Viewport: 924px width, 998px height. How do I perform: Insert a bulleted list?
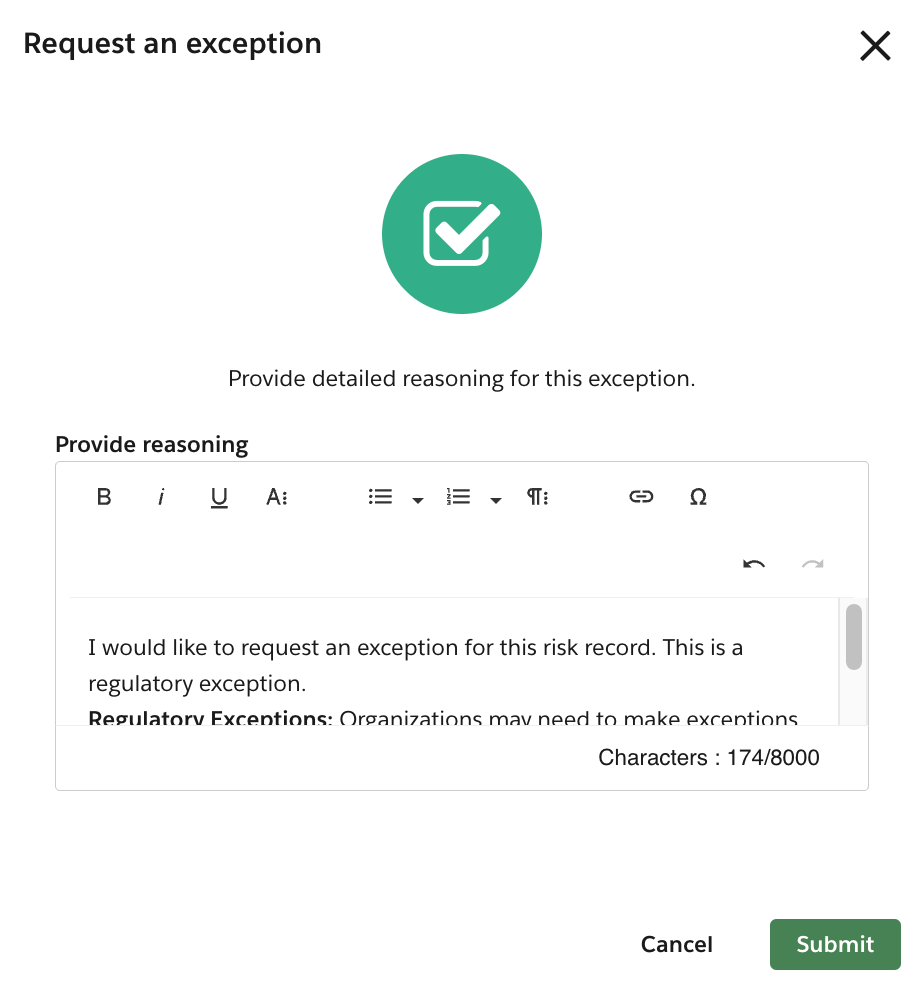[x=380, y=497]
